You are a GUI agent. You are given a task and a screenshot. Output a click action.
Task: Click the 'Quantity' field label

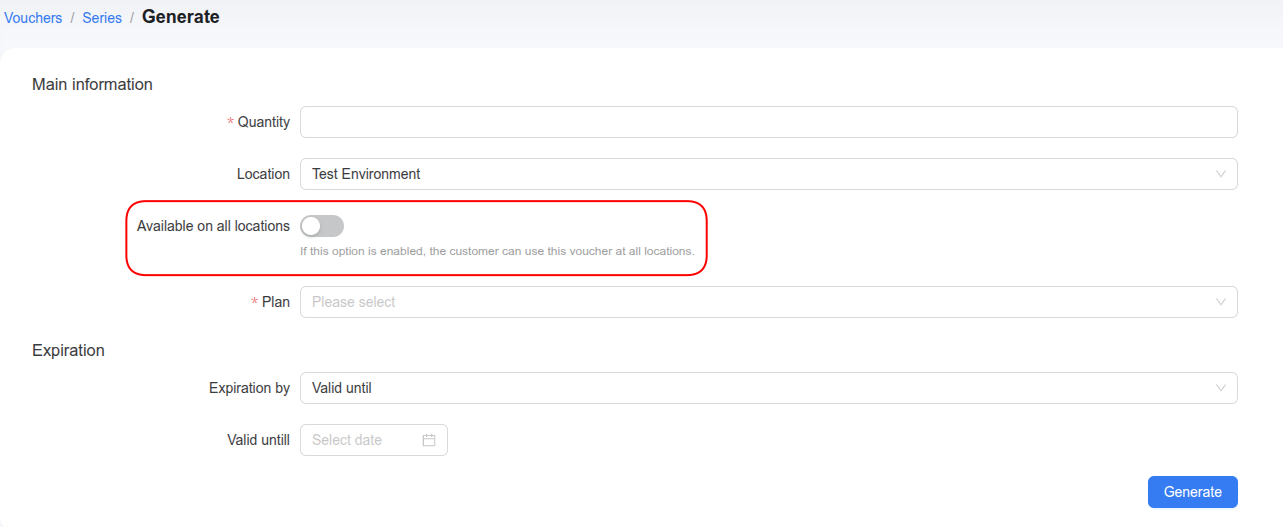tap(264, 122)
